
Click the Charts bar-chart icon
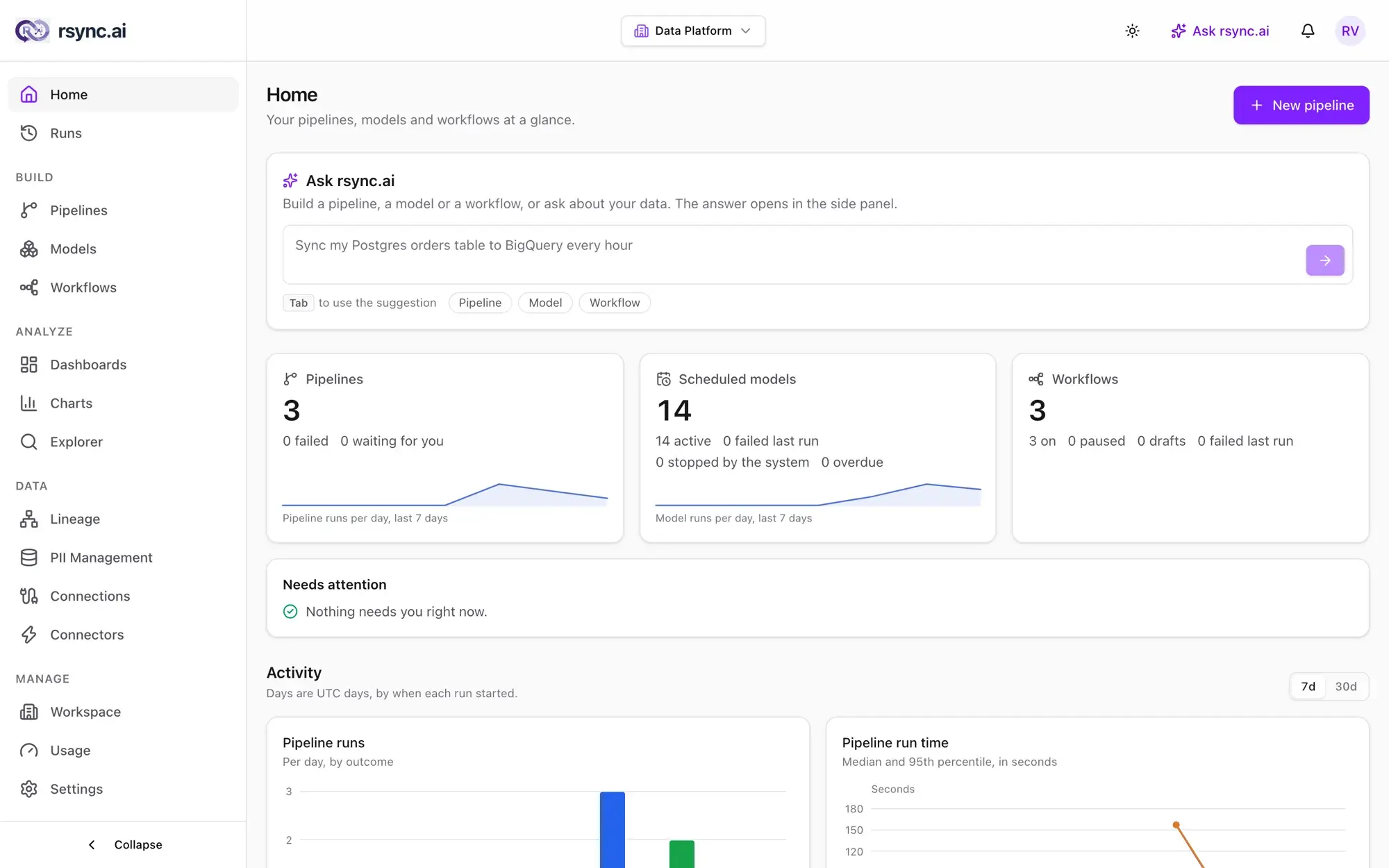[28, 403]
